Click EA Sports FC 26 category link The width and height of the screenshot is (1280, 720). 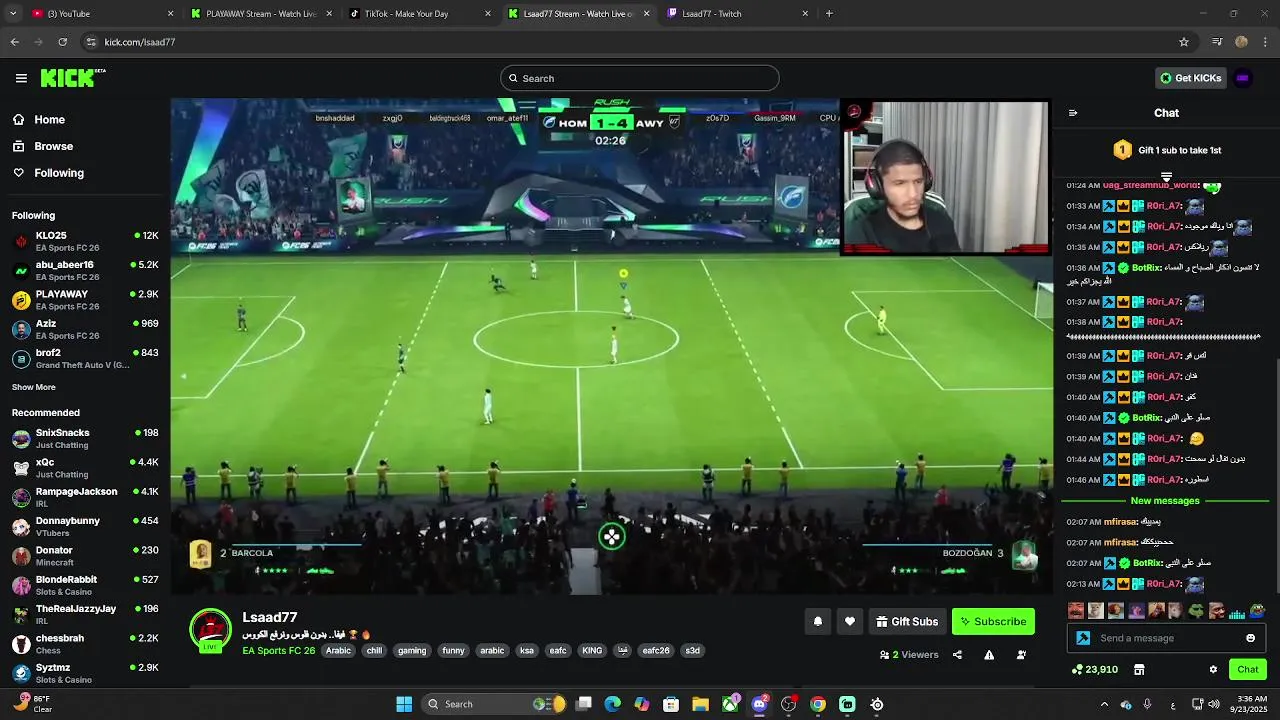coord(278,650)
